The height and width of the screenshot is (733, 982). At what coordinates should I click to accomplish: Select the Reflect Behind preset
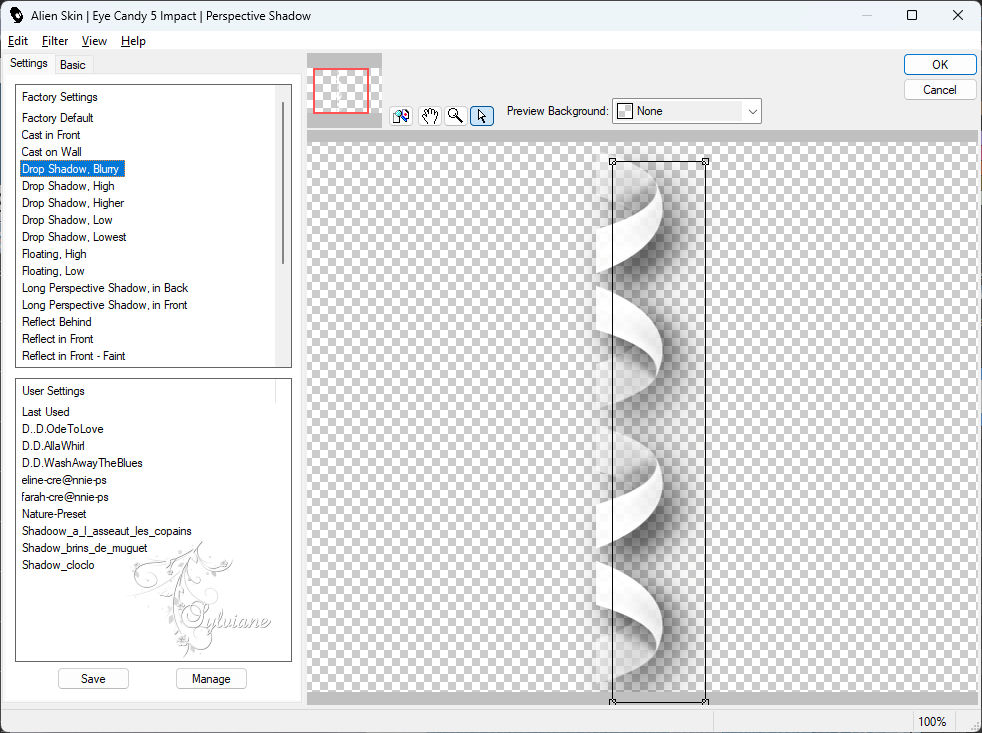tap(56, 321)
